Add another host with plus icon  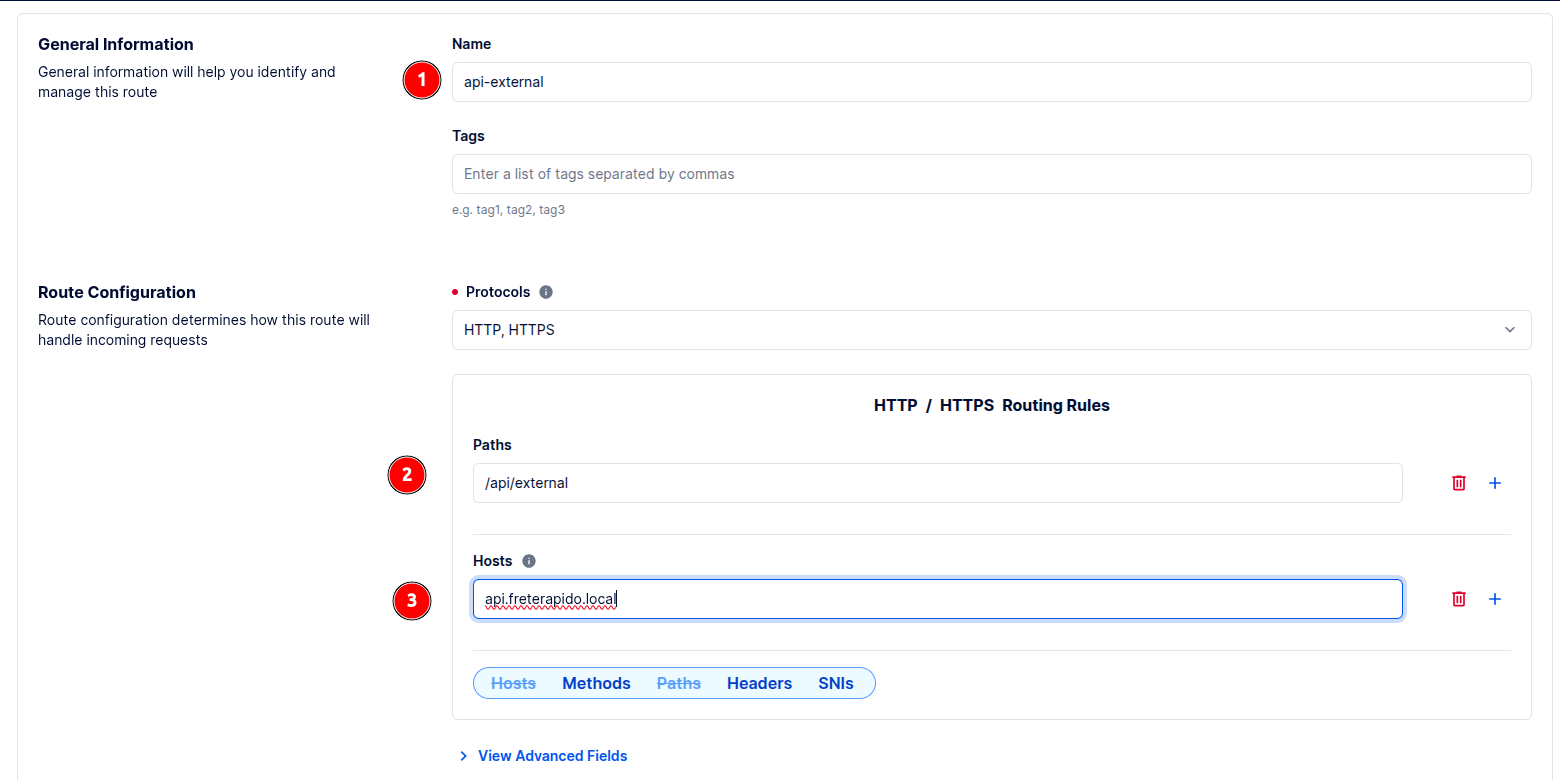pos(1495,599)
